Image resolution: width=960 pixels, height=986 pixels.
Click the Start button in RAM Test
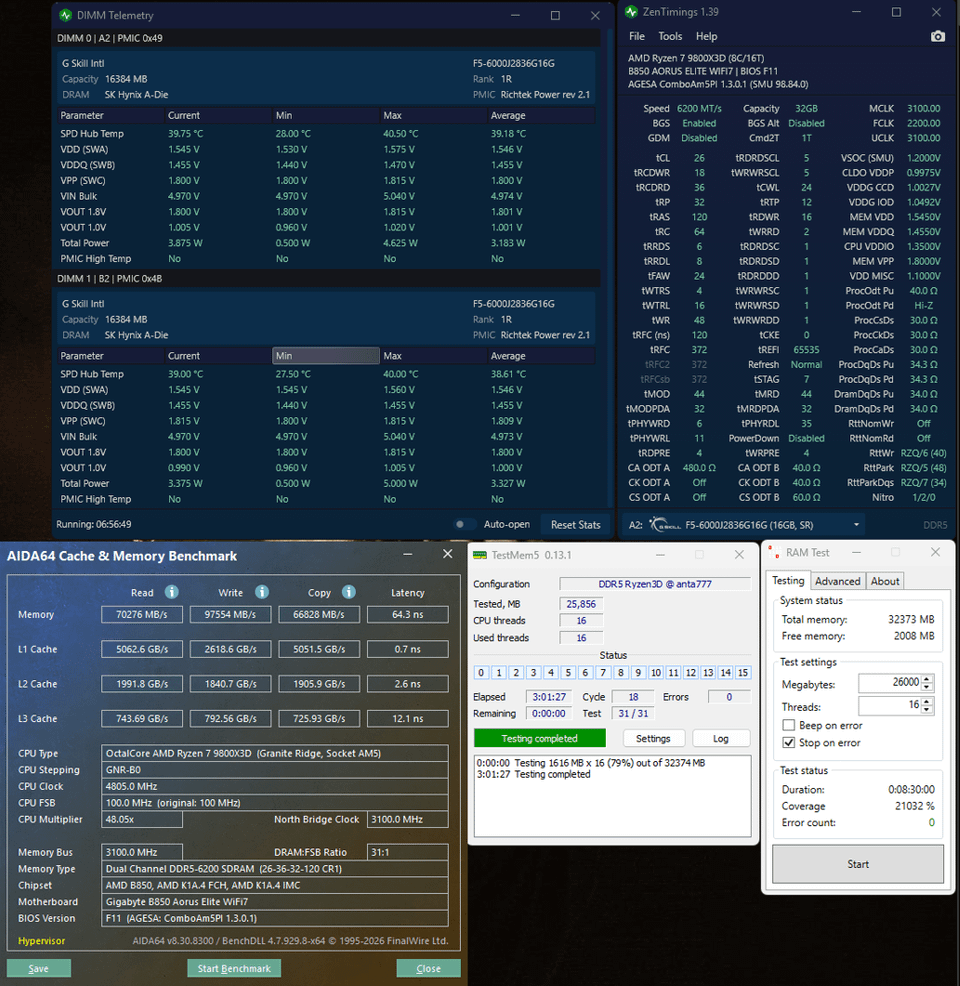coord(858,864)
